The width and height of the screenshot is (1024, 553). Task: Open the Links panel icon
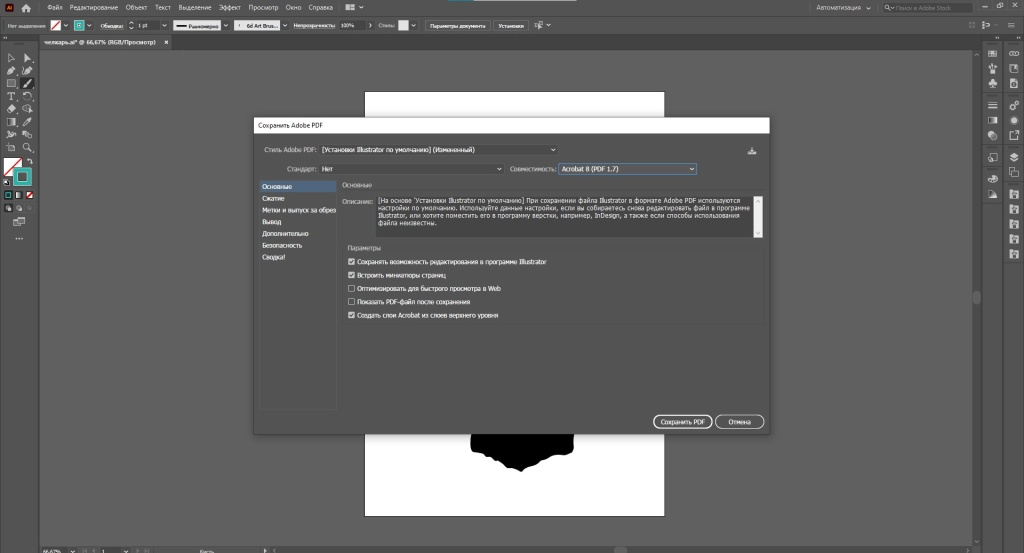click(1014, 54)
